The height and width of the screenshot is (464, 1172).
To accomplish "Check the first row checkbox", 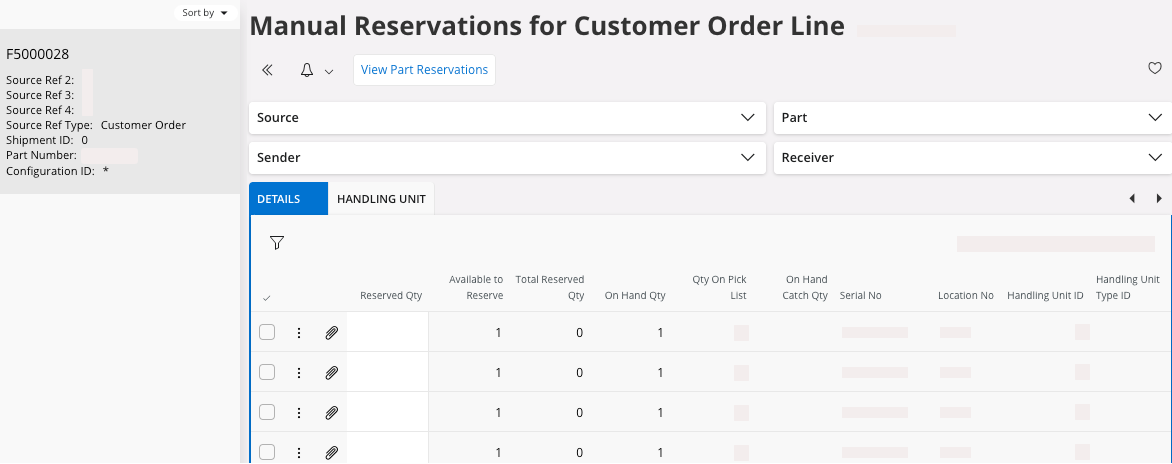I will coord(267,332).
